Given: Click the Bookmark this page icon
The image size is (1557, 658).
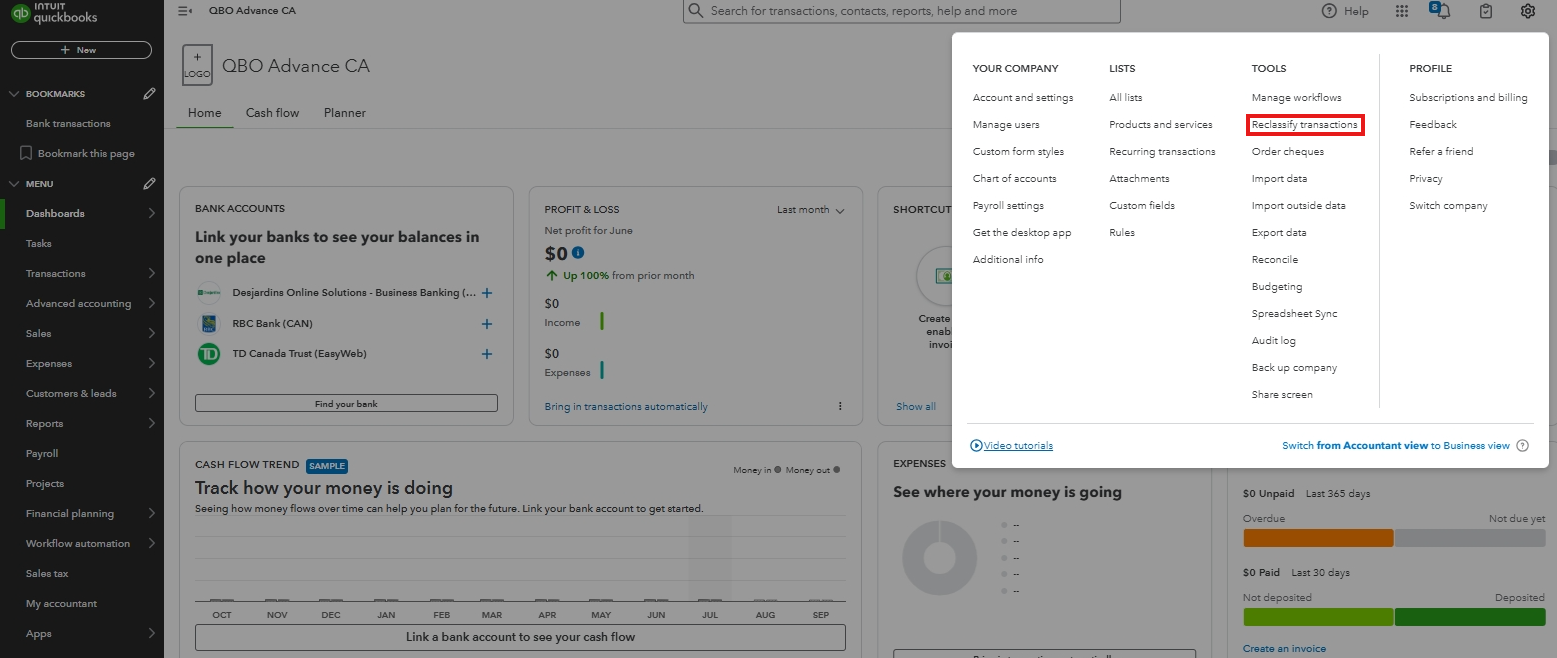Looking at the screenshot, I should tap(27, 154).
